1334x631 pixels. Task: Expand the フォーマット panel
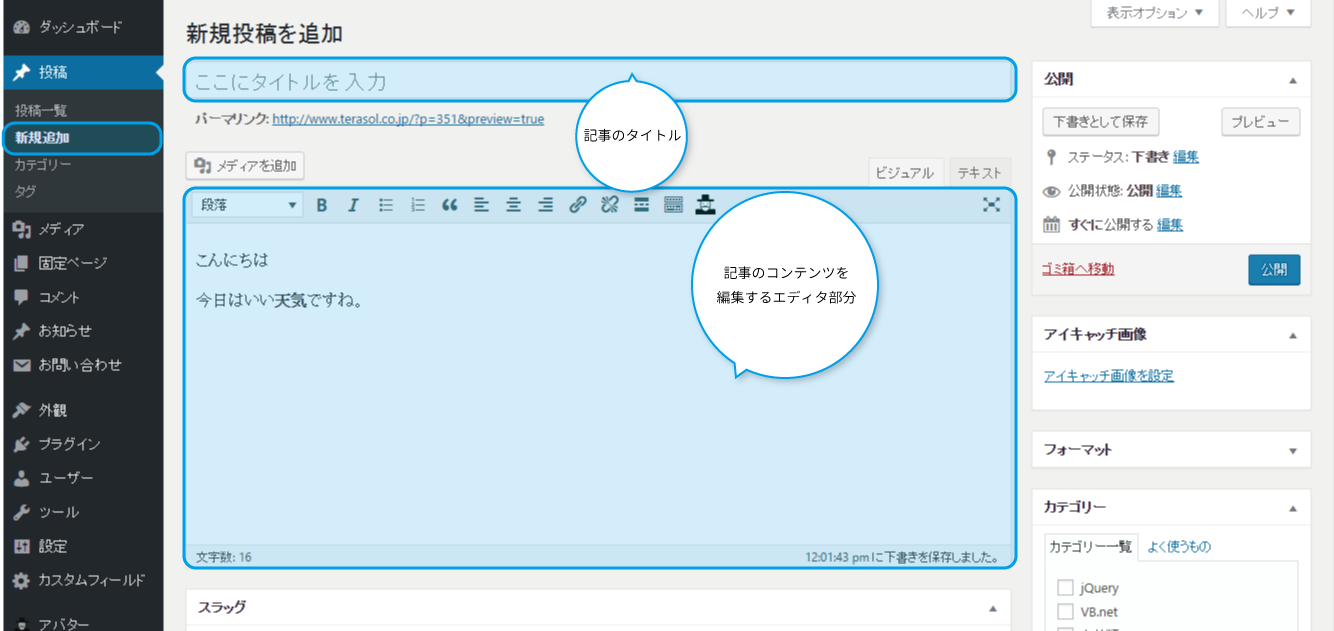coord(1292,450)
